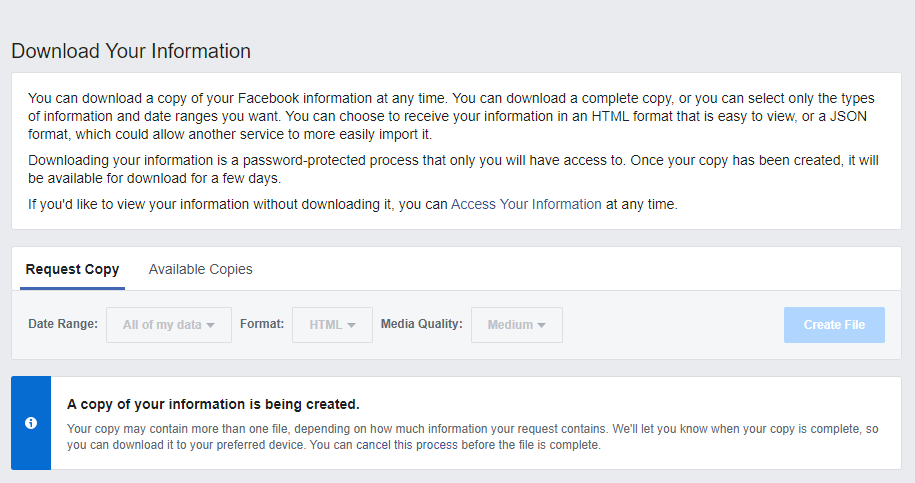Switch to the Available Copies tab
915x483 pixels.
[200, 269]
